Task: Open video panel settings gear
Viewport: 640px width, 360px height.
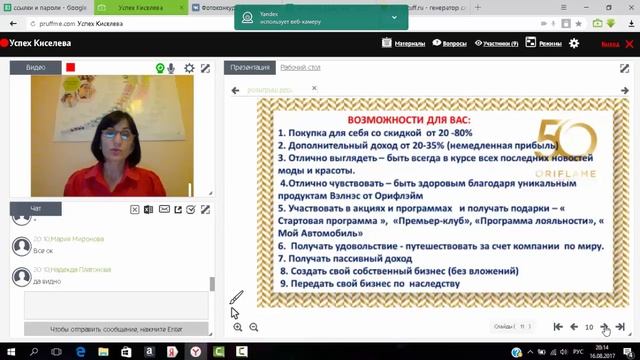Action: coord(189,68)
